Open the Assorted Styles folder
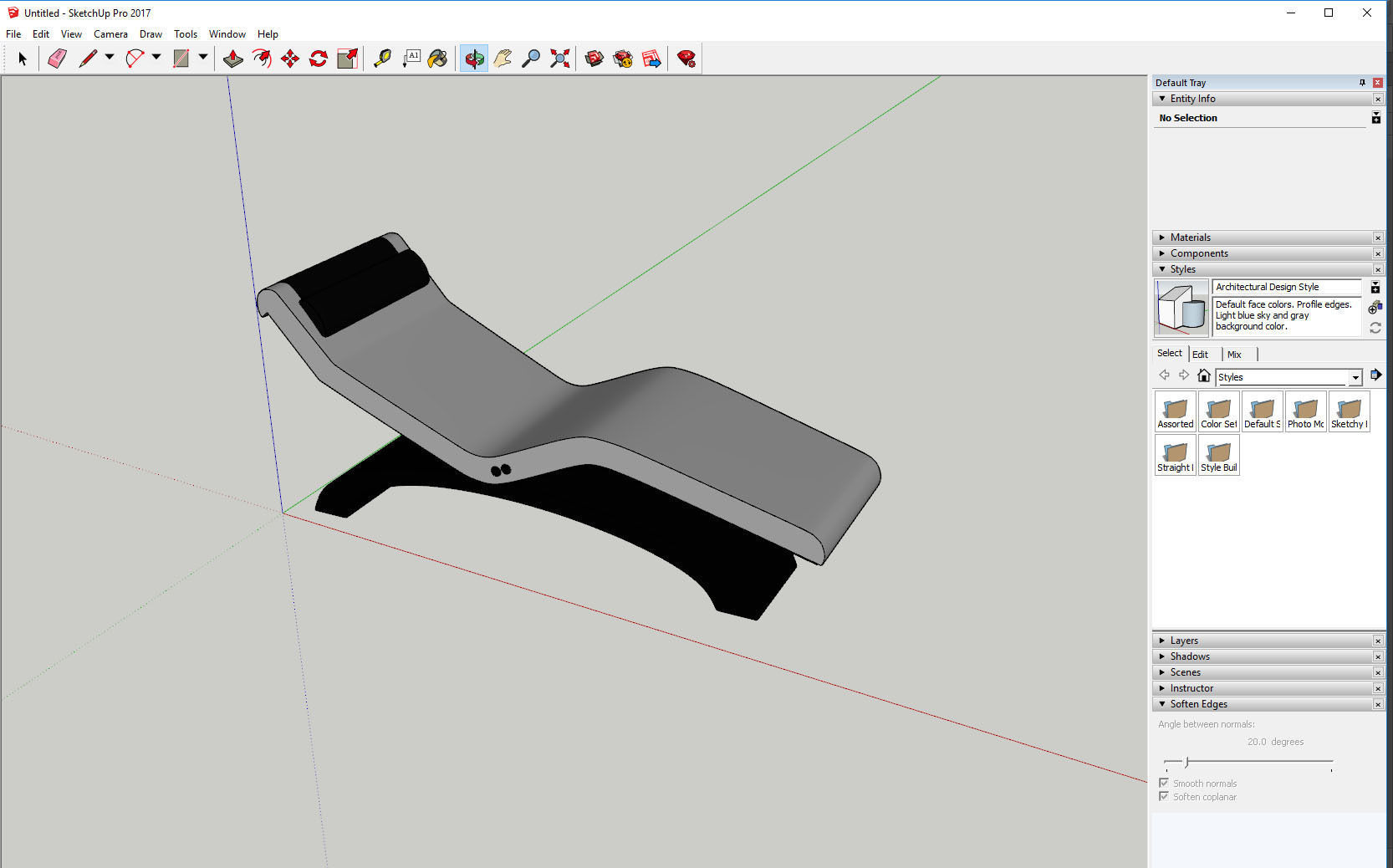Image resolution: width=1393 pixels, height=868 pixels. point(1176,411)
